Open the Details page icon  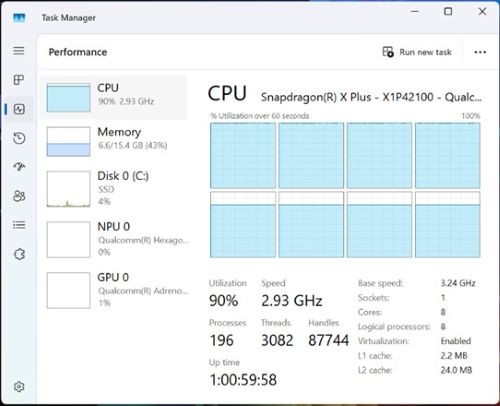[19, 225]
